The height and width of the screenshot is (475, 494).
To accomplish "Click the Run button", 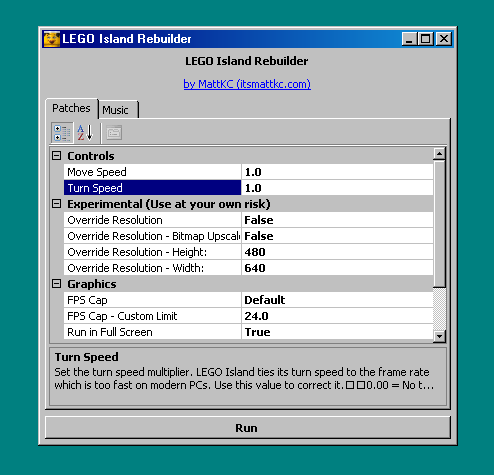I will [247, 428].
